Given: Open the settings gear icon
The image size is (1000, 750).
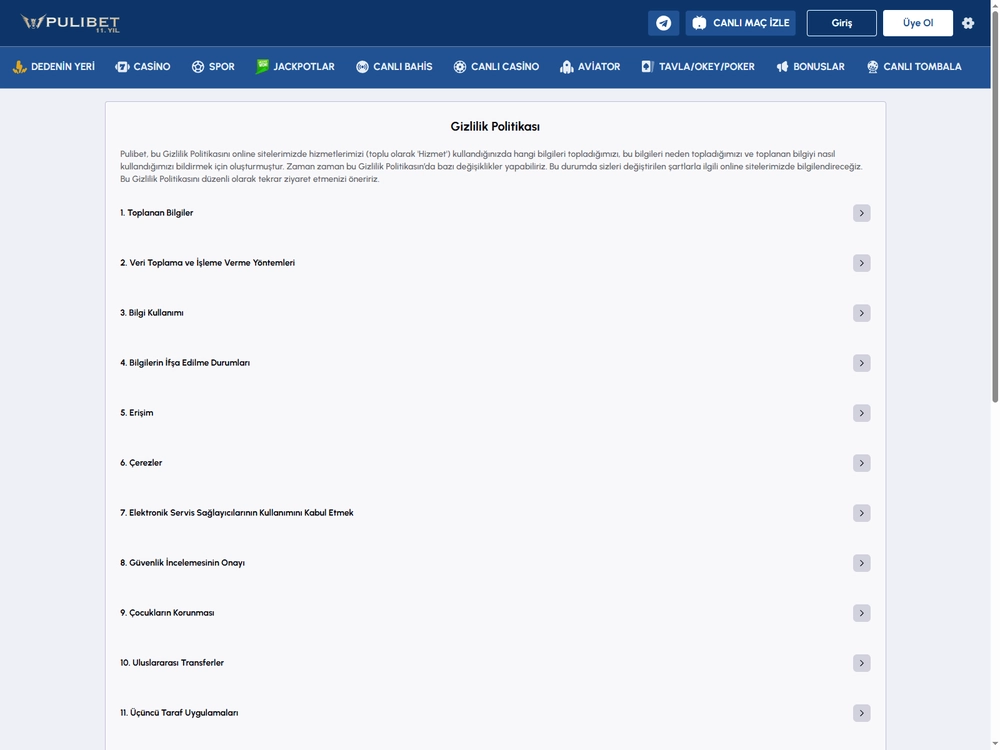Looking at the screenshot, I should click(968, 23).
